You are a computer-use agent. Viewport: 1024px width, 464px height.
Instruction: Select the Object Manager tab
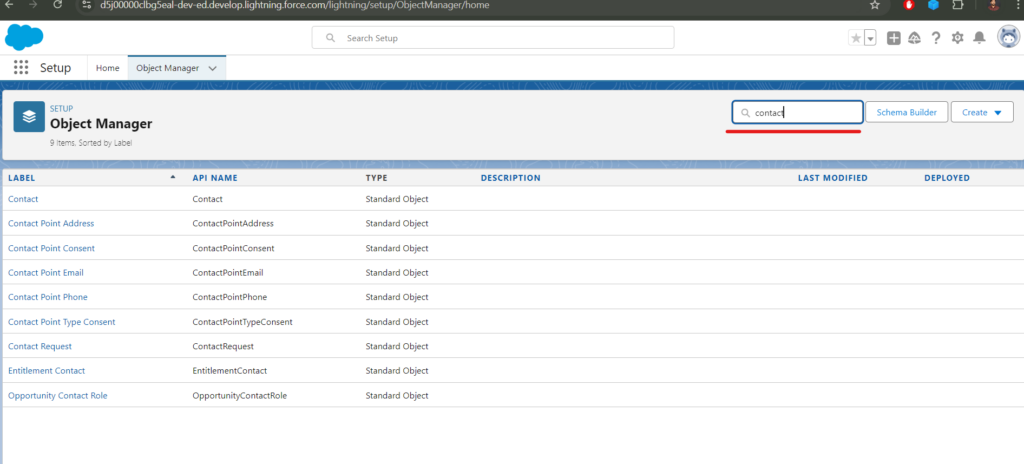coord(167,68)
